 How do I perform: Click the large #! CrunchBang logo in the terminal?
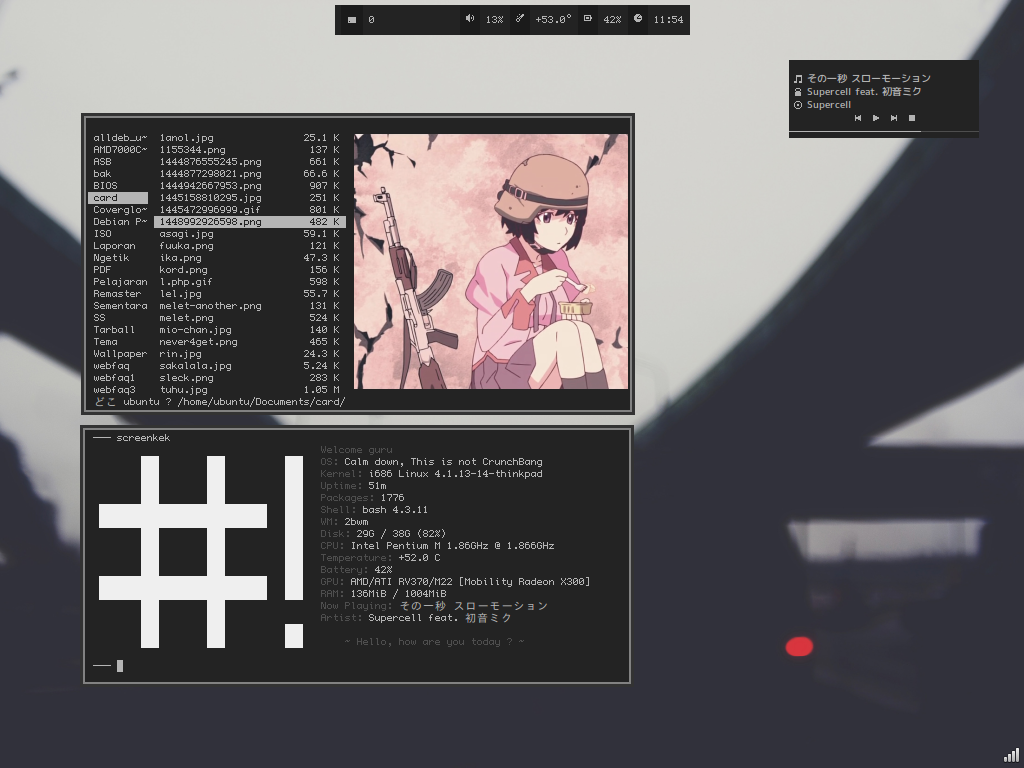pos(201,552)
